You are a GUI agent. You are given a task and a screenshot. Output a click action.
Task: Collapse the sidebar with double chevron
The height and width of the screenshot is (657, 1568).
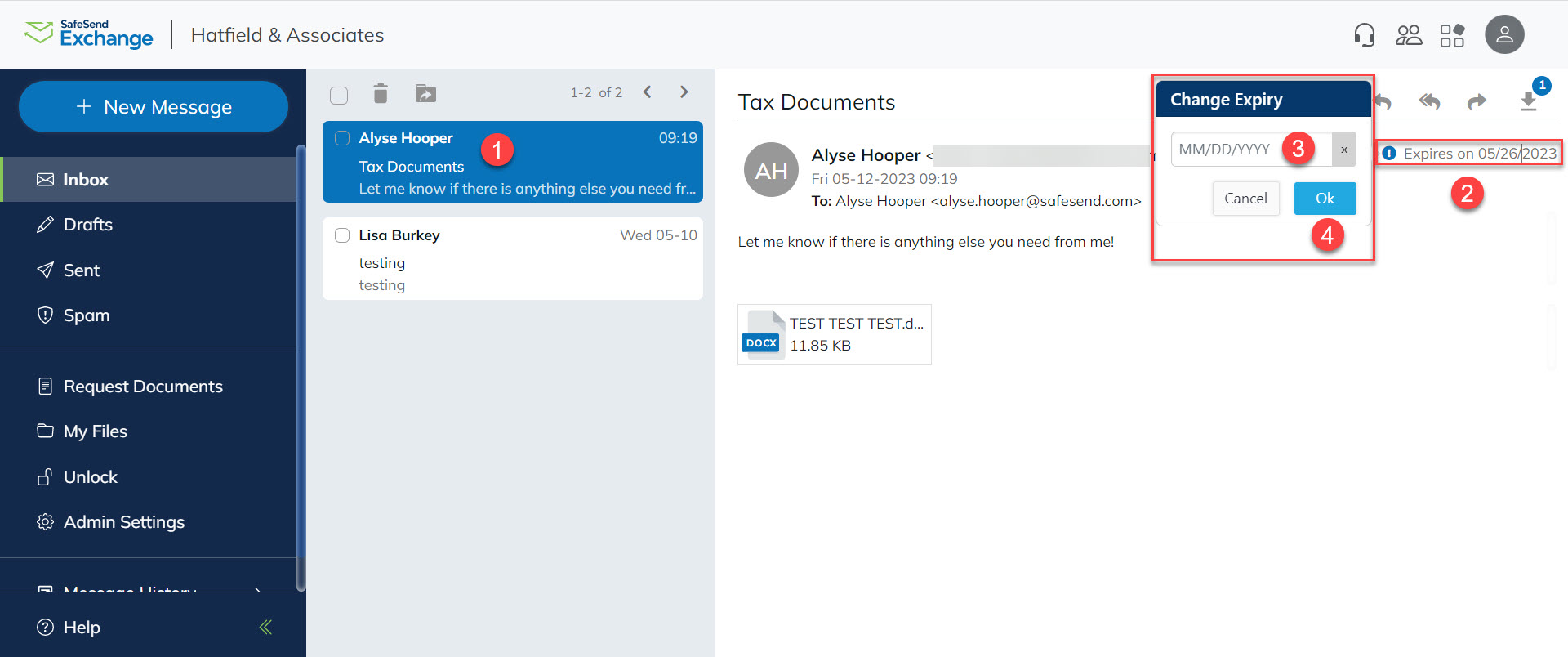[265, 628]
